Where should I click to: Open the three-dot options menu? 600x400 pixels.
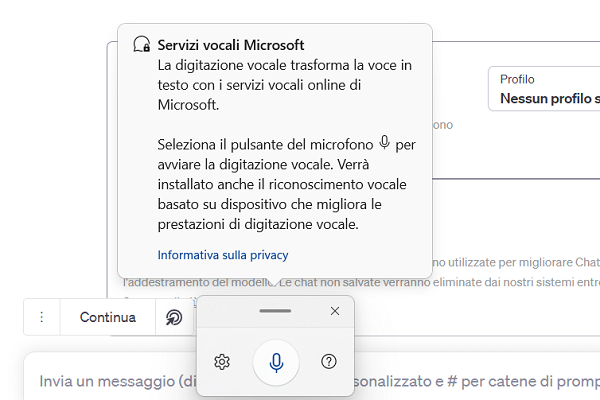[42, 318]
